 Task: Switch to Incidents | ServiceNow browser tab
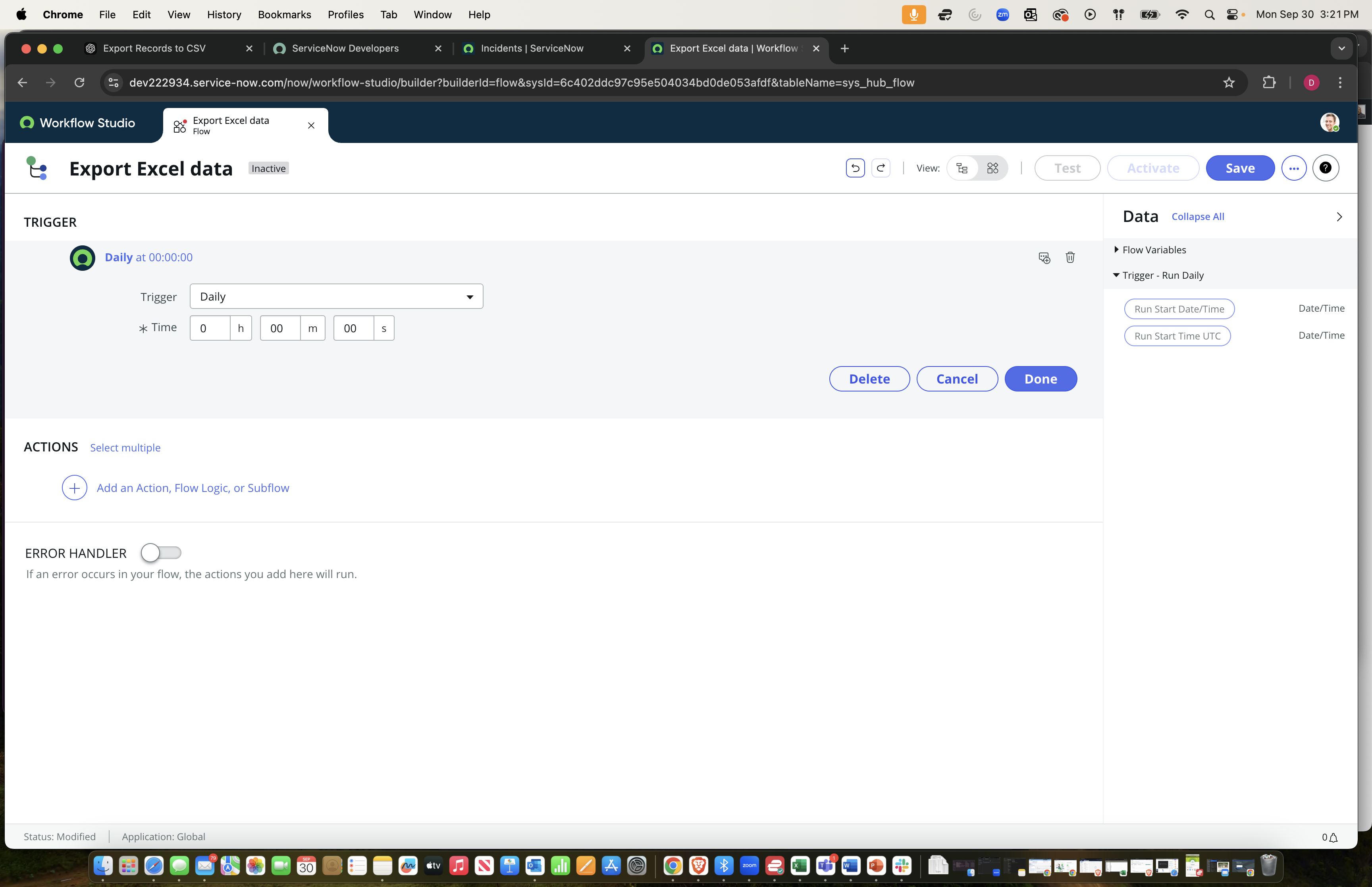point(532,48)
